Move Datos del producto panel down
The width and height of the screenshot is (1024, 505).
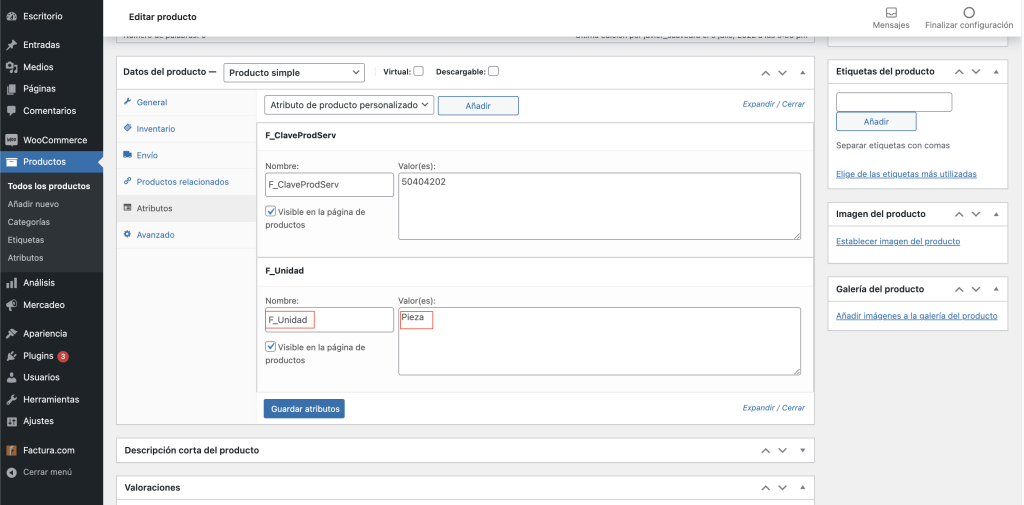point(783,73)
